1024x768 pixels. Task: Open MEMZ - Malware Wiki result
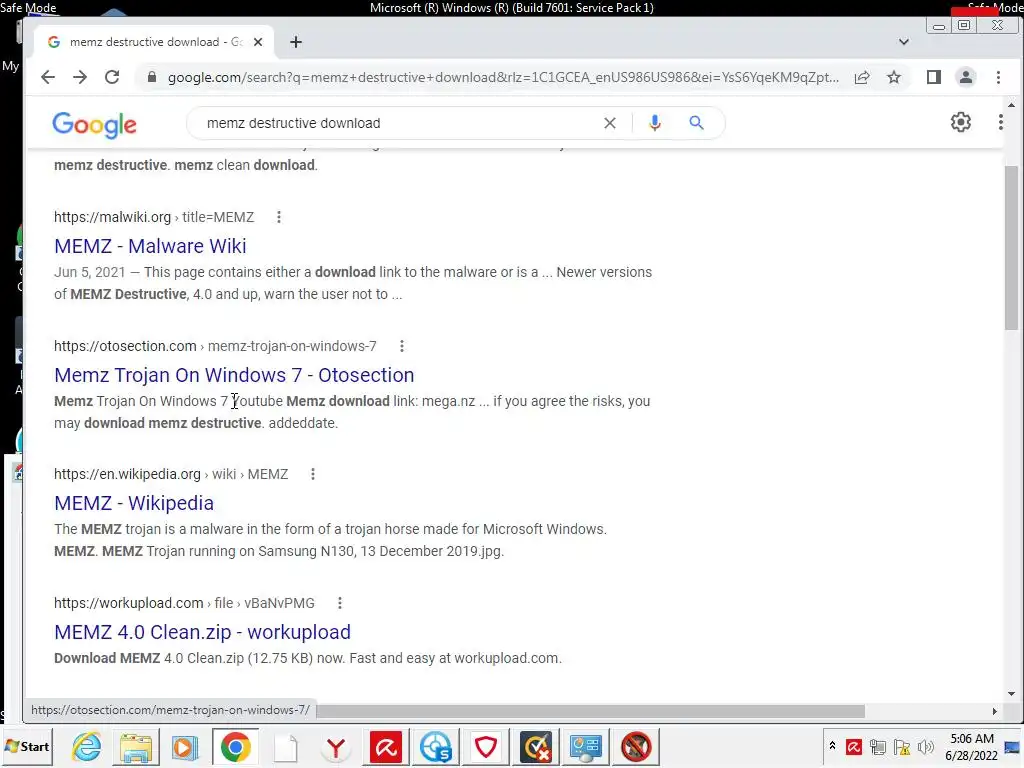click(x=150, y=246)
